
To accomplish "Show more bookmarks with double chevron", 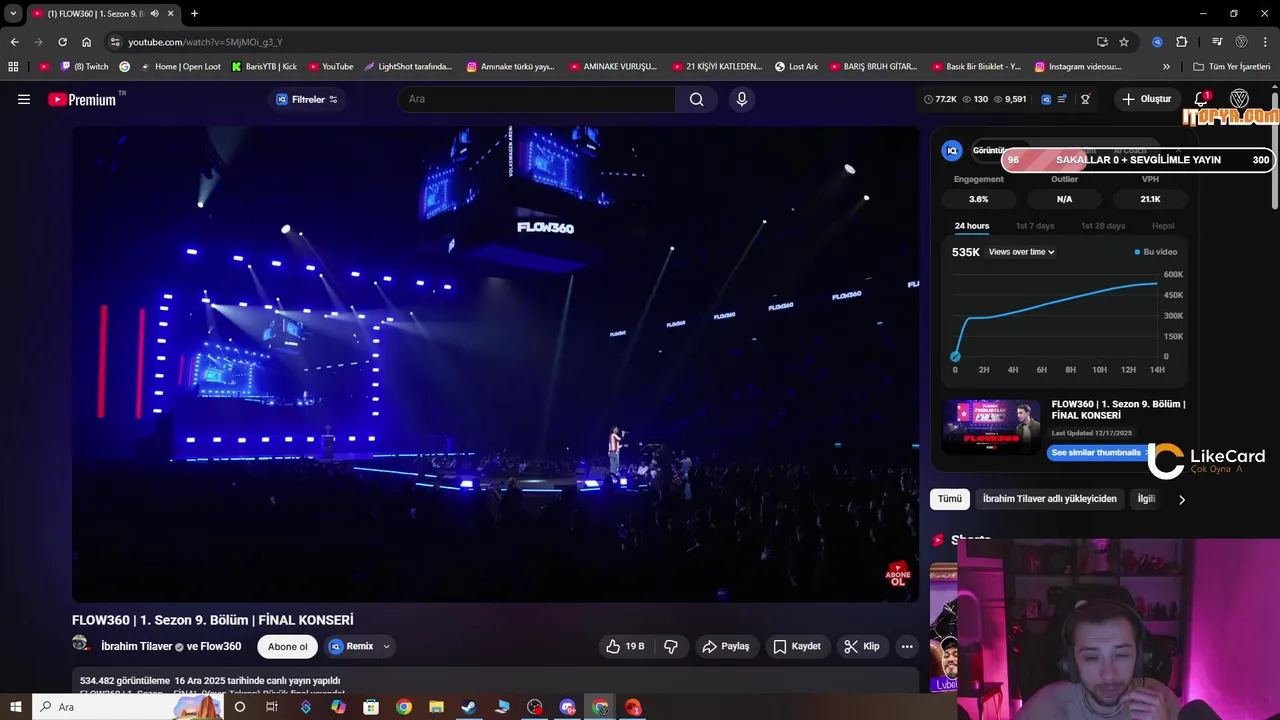I will [x=1166, y=67].
